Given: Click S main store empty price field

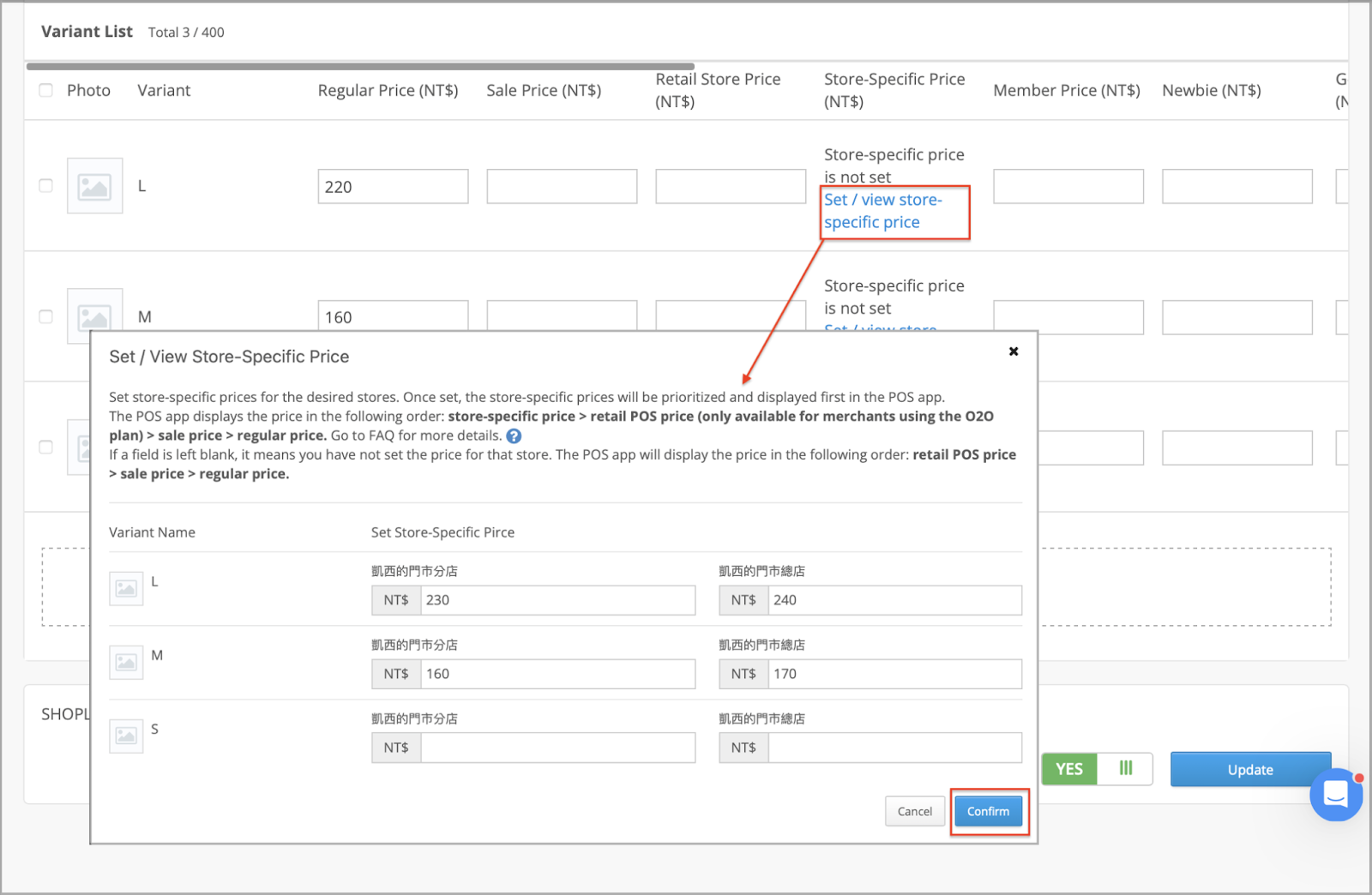Looking at the screenshot, I should coord(894,748).
